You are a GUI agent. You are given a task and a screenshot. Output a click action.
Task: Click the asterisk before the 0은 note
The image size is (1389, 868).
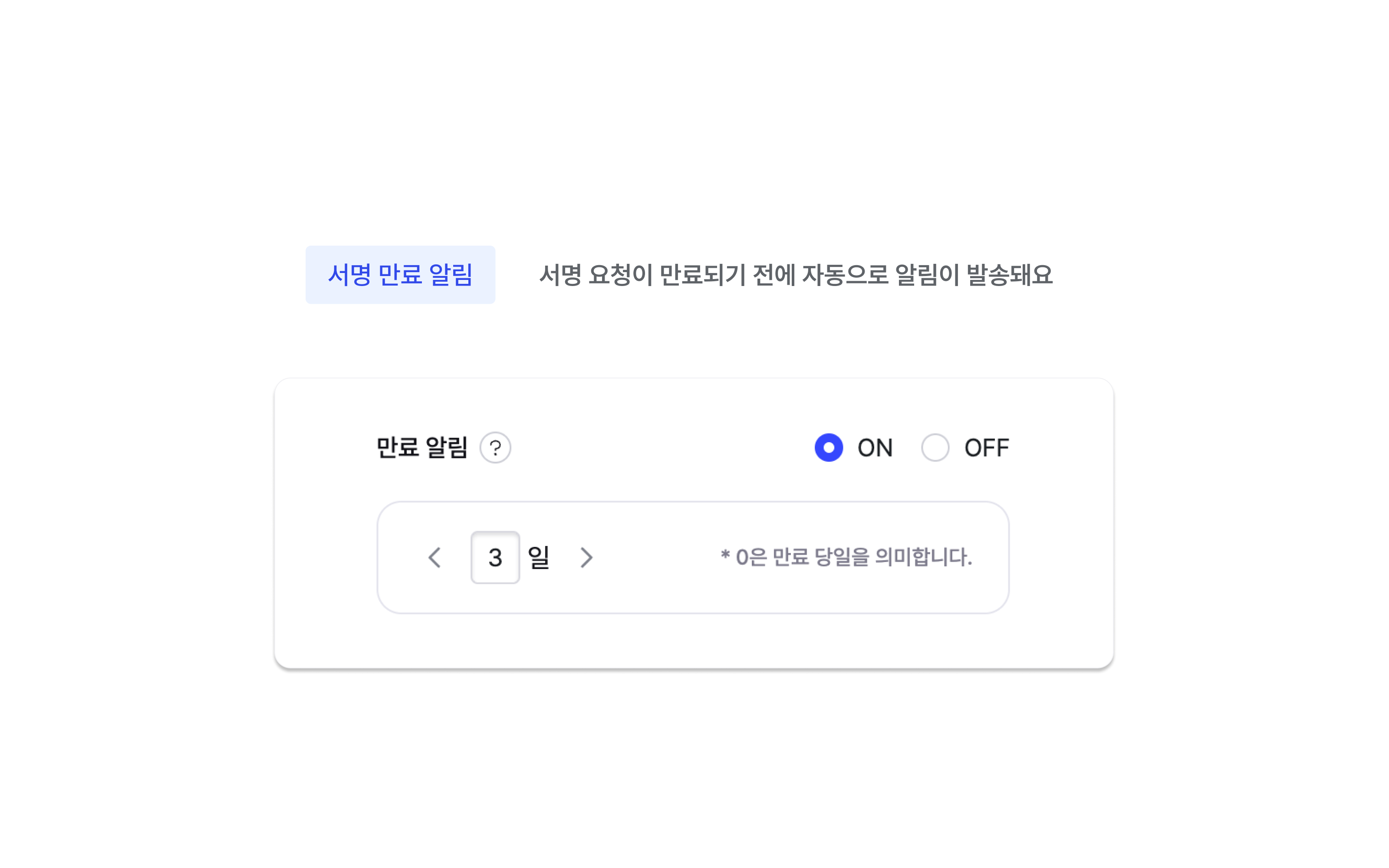coord(725,555)
